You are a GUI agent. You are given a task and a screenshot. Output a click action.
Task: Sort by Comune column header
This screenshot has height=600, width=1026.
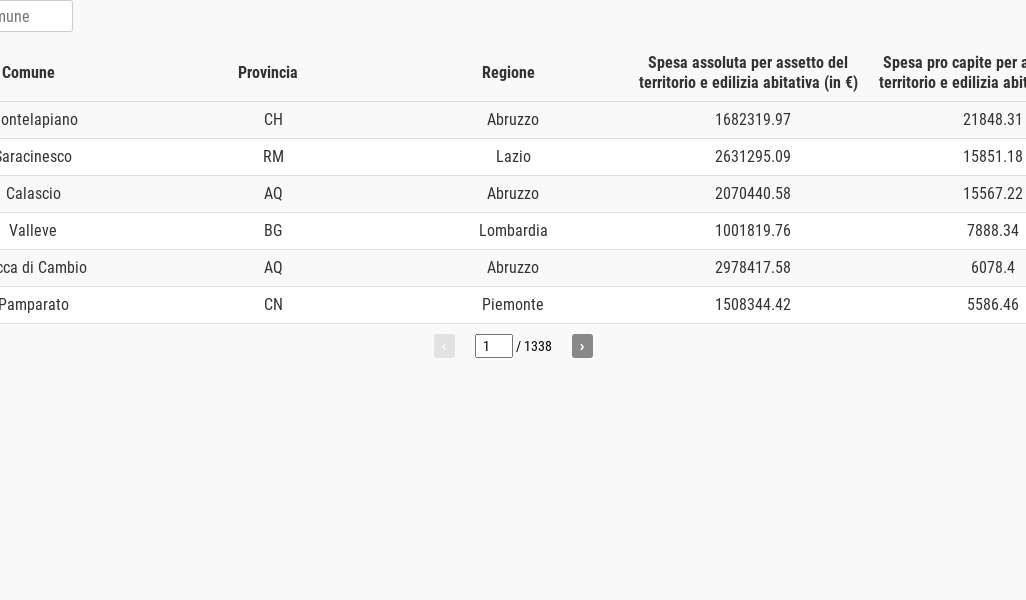[x=28, y=72]
